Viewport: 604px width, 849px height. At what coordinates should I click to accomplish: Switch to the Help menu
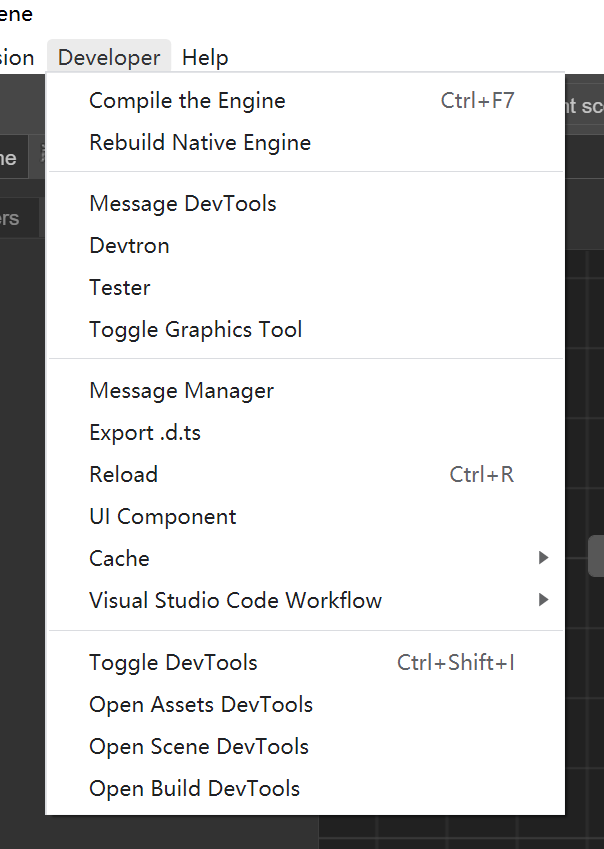(x=205, y=58)
